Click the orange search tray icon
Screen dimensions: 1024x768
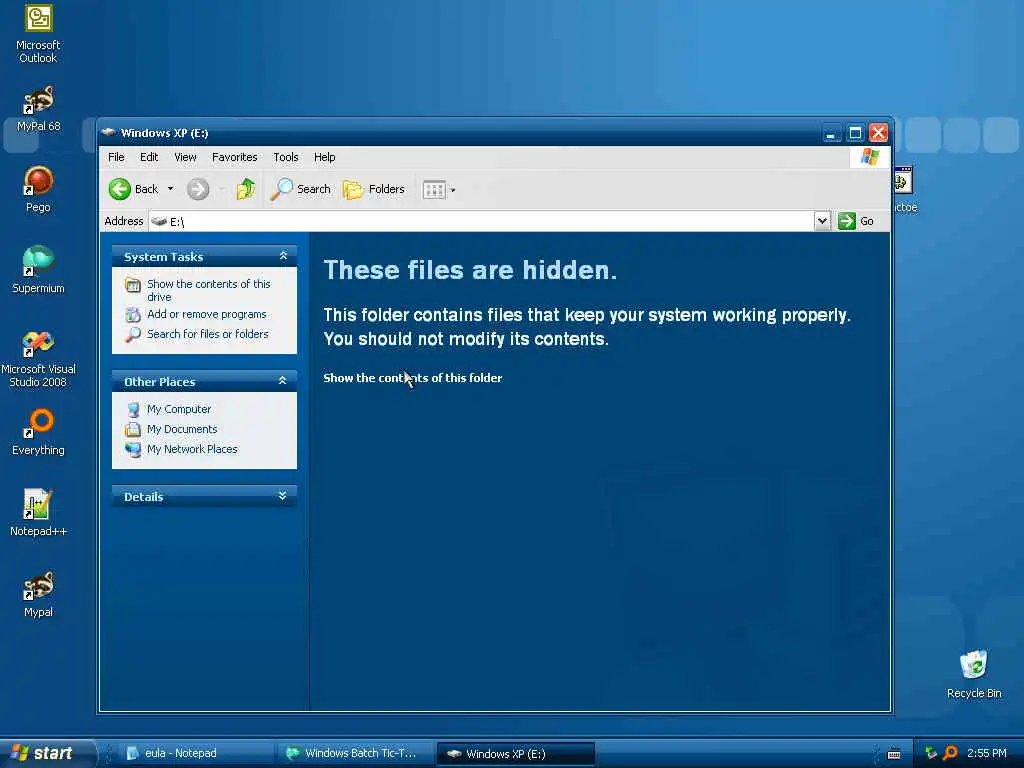(950, 753)
